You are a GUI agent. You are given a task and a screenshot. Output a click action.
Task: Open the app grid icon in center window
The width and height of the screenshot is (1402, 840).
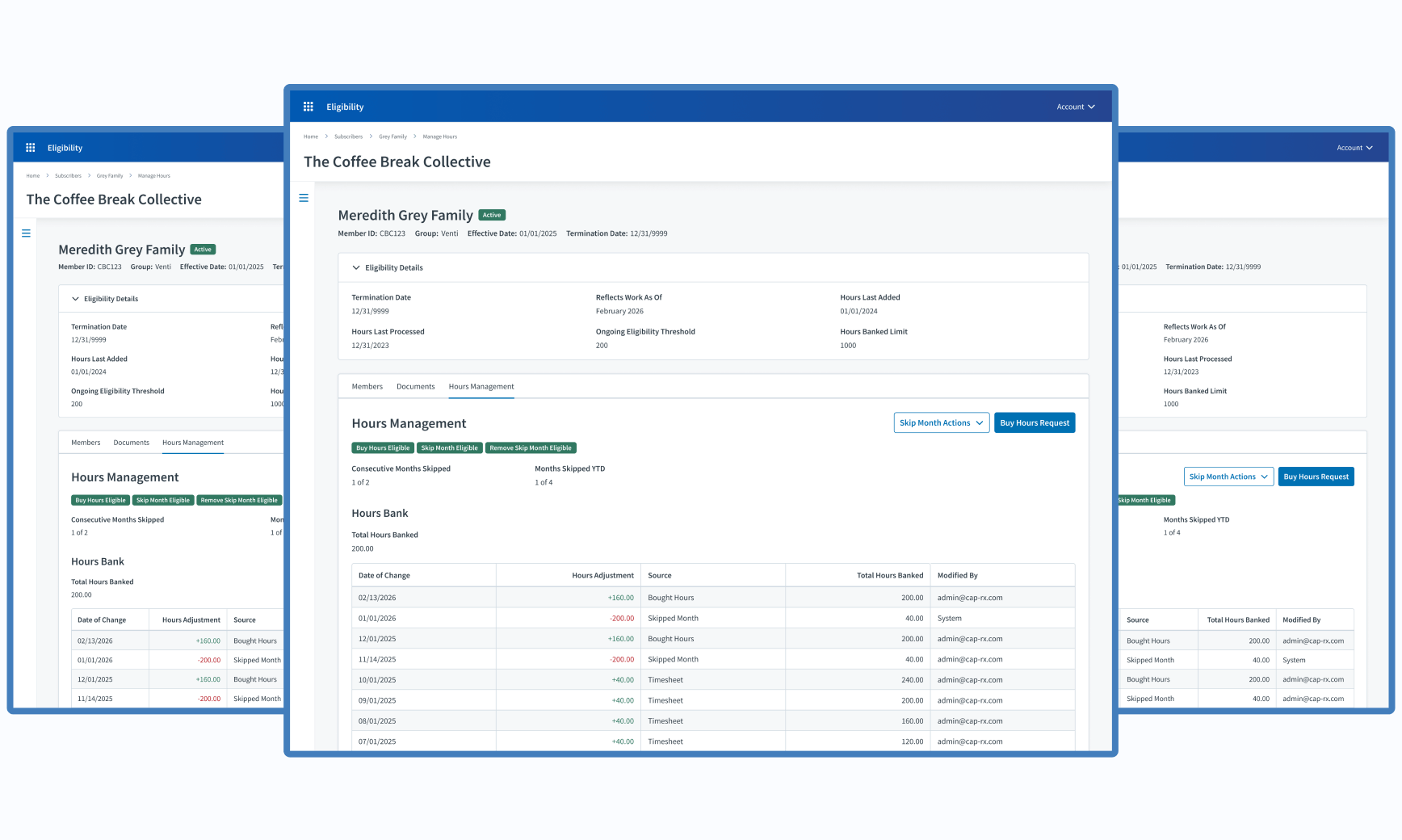pos(308,107)
